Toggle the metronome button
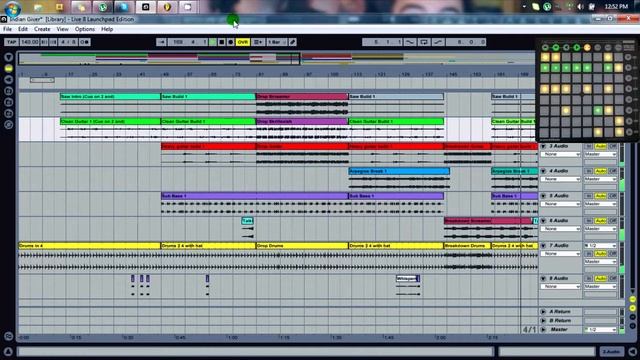Image resolution: width=640 pixels, height=360 pixels. [84, 42]
